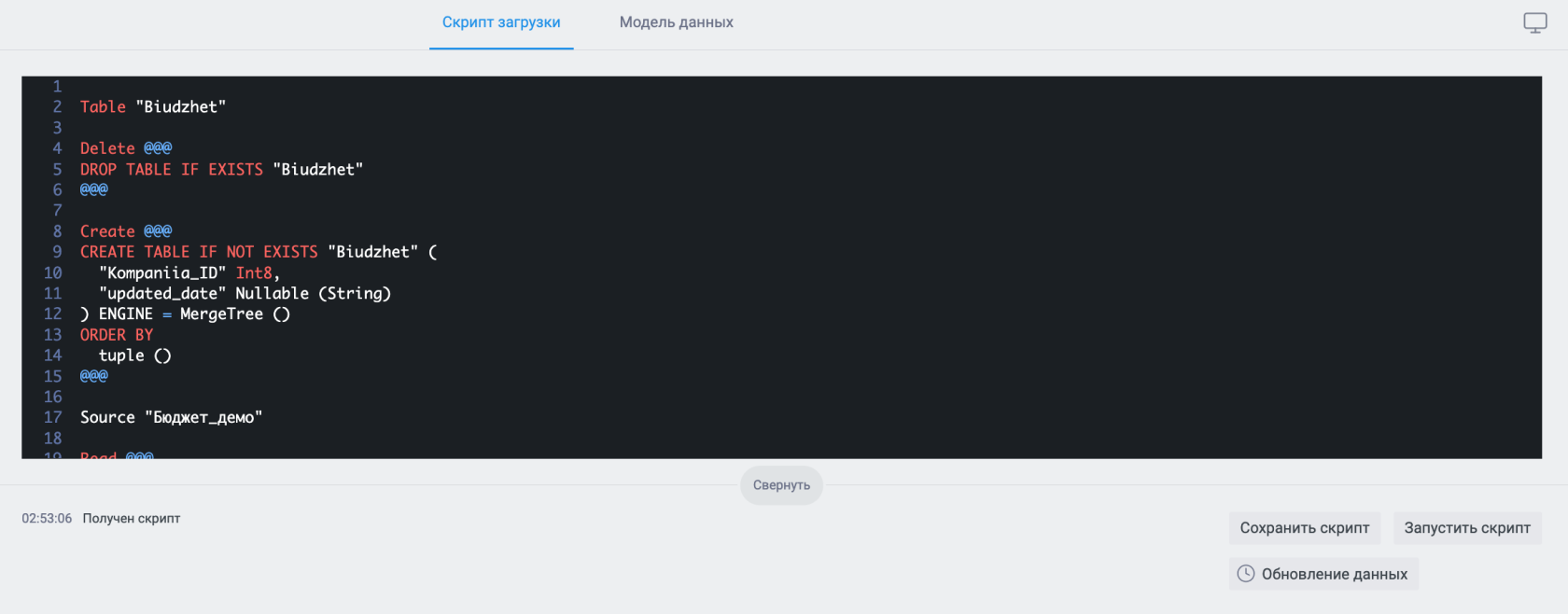Click the "updated_date" Nullable (String) line
Screen dimensions: 1568x614
245,294
